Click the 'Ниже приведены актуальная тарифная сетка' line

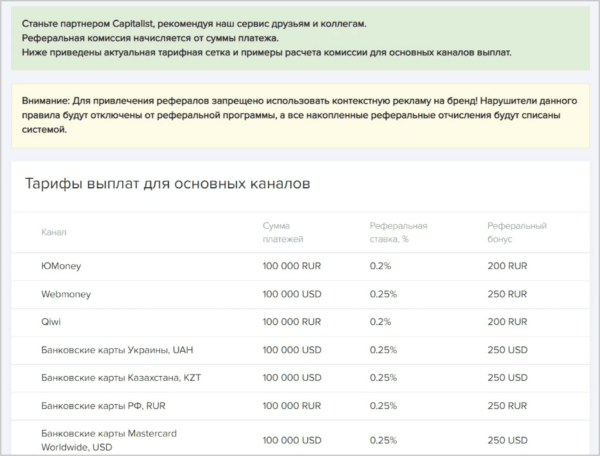[266, 53]
